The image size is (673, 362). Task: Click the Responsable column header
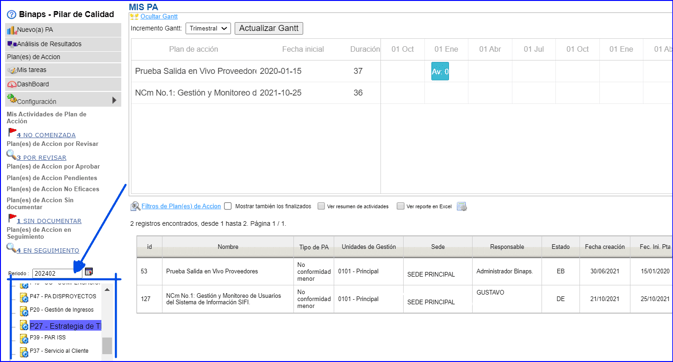507,247
